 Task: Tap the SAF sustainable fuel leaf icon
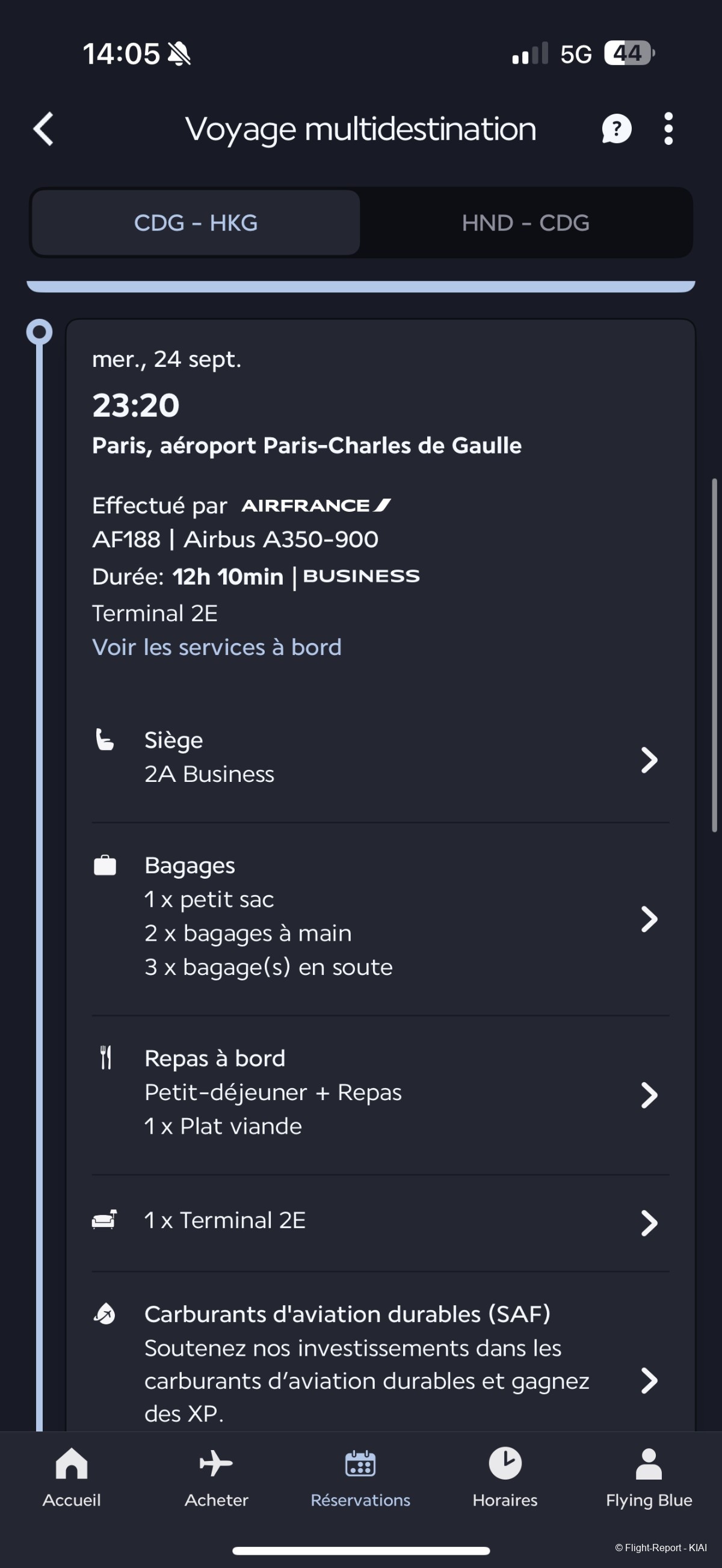pyautogui.click(x=105, y=1314)
